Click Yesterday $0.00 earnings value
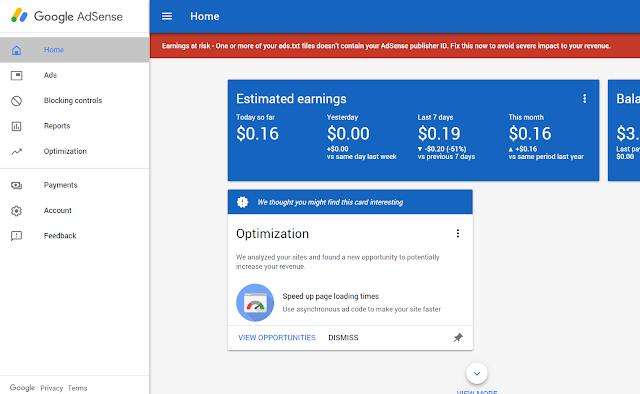Image resolution: width=640 pixels, height=394 pixels. 348,134
